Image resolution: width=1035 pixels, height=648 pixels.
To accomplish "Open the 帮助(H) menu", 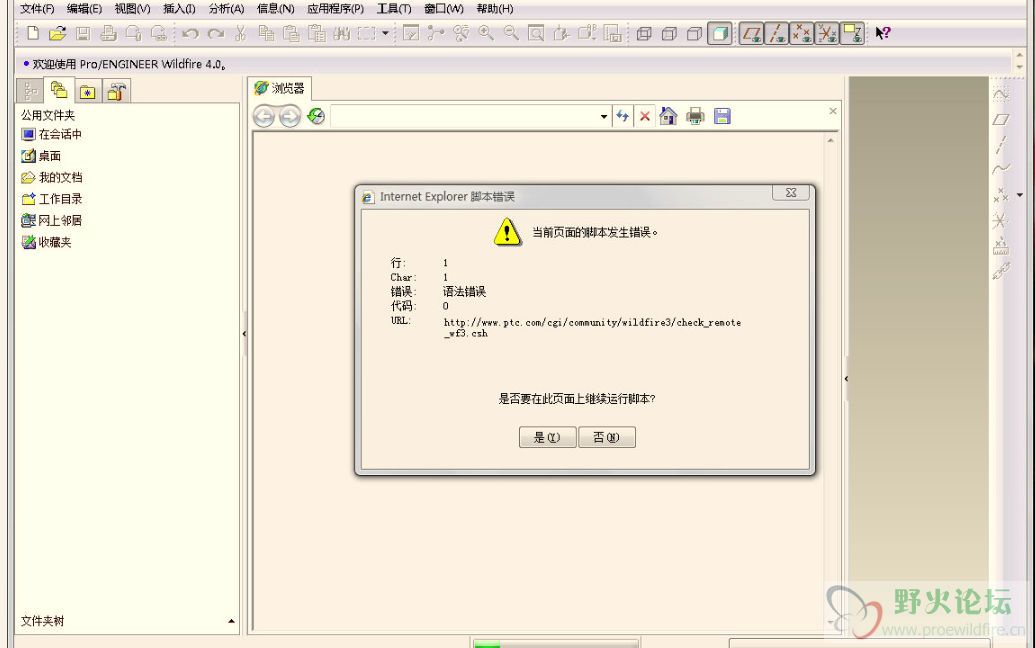I will 494,9.
